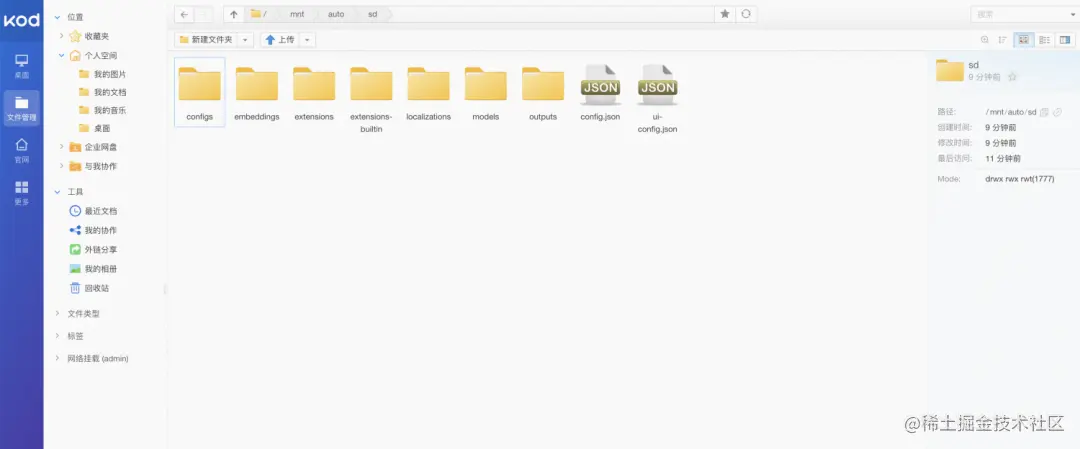Select 收藏夹 in sidebar
Screen dimensions: 1080x449
point(89,36)
